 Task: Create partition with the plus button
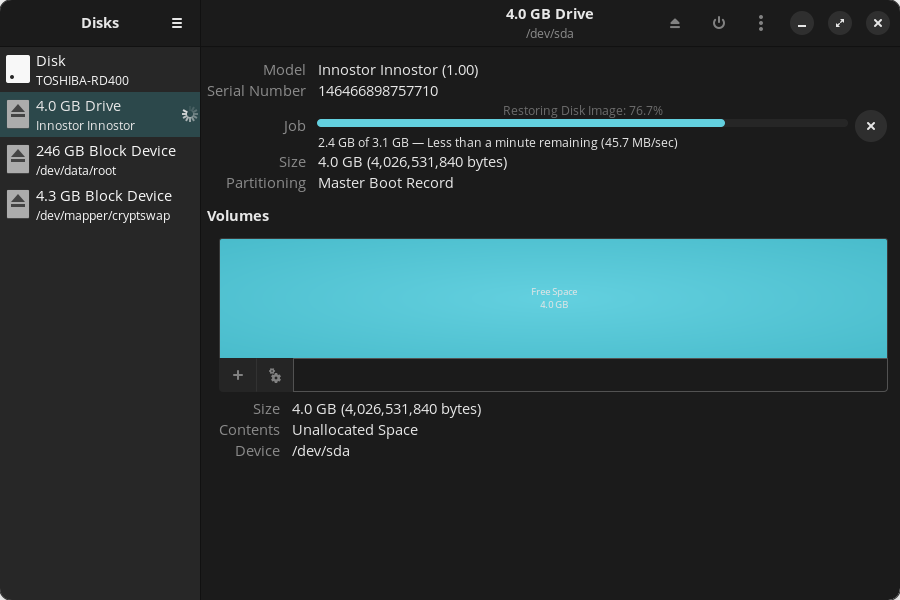(238, 375)
